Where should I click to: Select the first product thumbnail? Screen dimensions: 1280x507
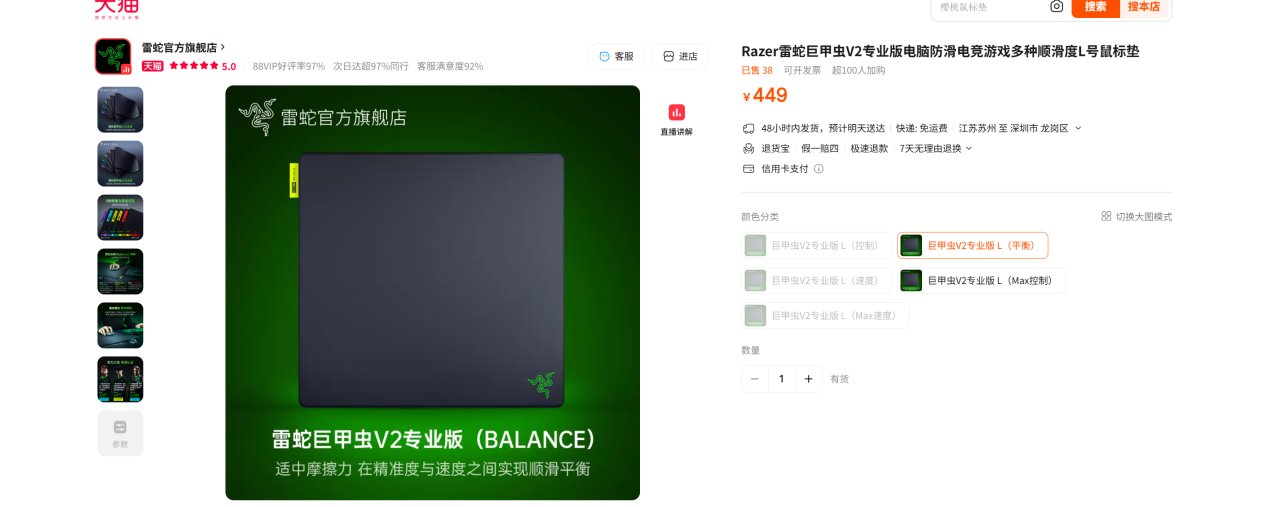click(x=120, y=110)
